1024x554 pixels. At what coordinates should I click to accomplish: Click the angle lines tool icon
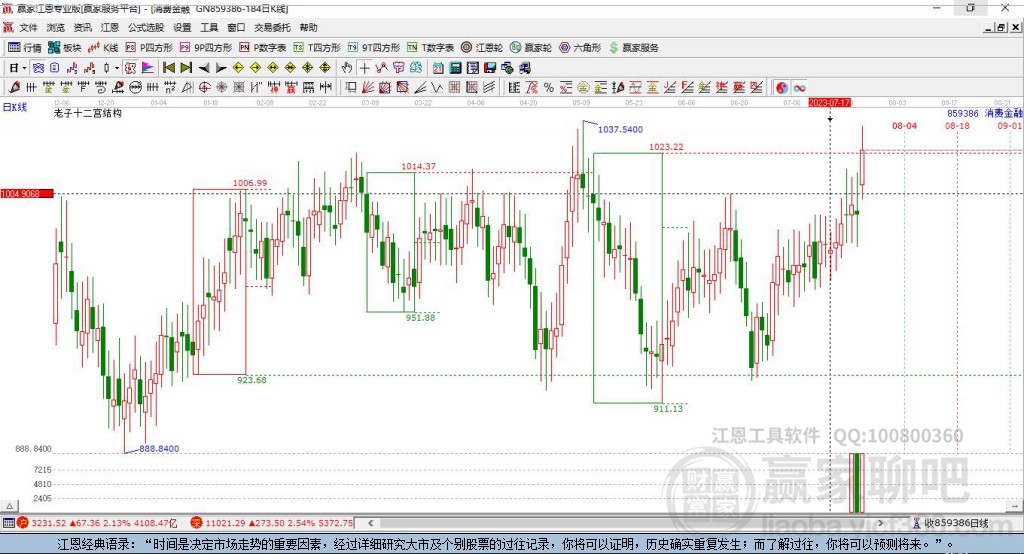[419, 88]
